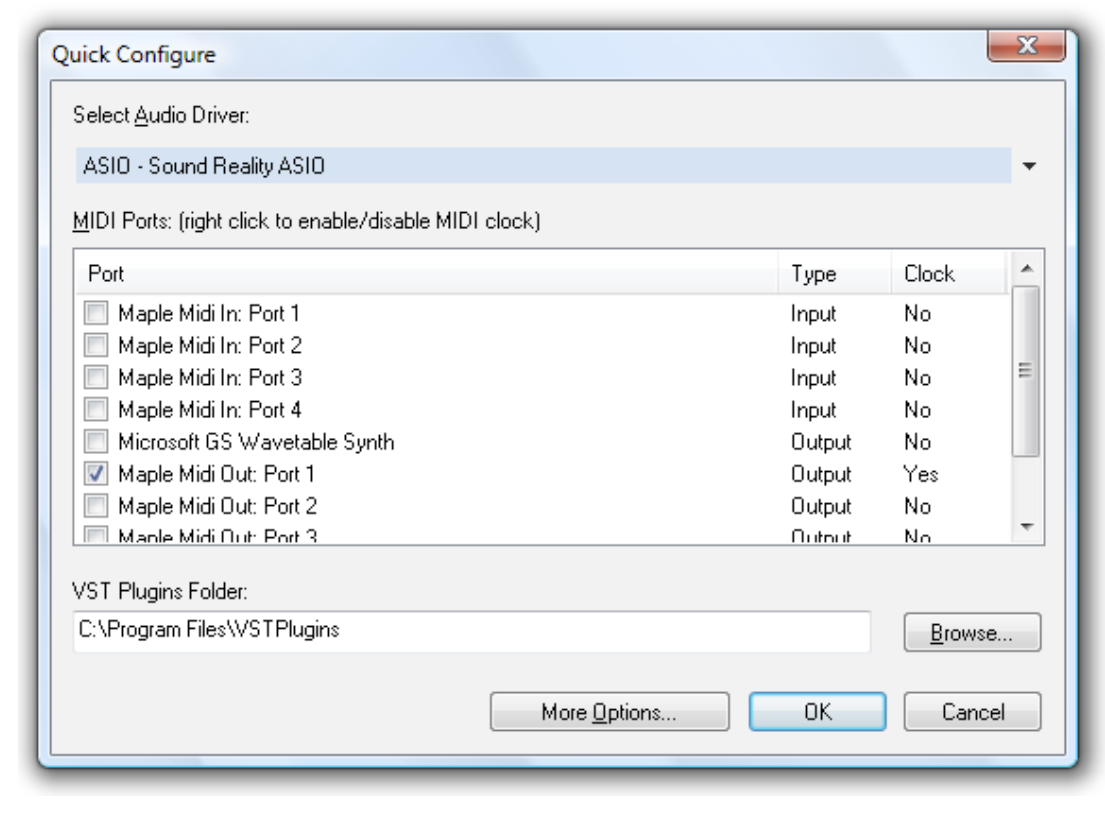Open More Options... dialog

tap(609, 712)
